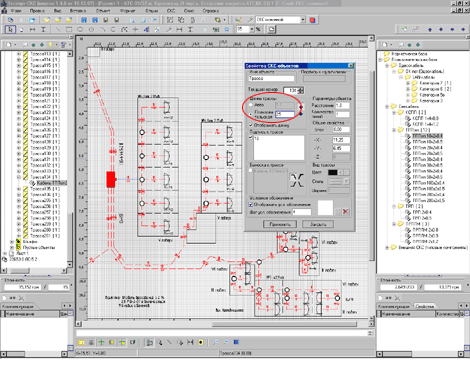Click the red X delete symbol icon
This screenshot has height=367, width=470.
pyautogui.click(x=346, y=212)
